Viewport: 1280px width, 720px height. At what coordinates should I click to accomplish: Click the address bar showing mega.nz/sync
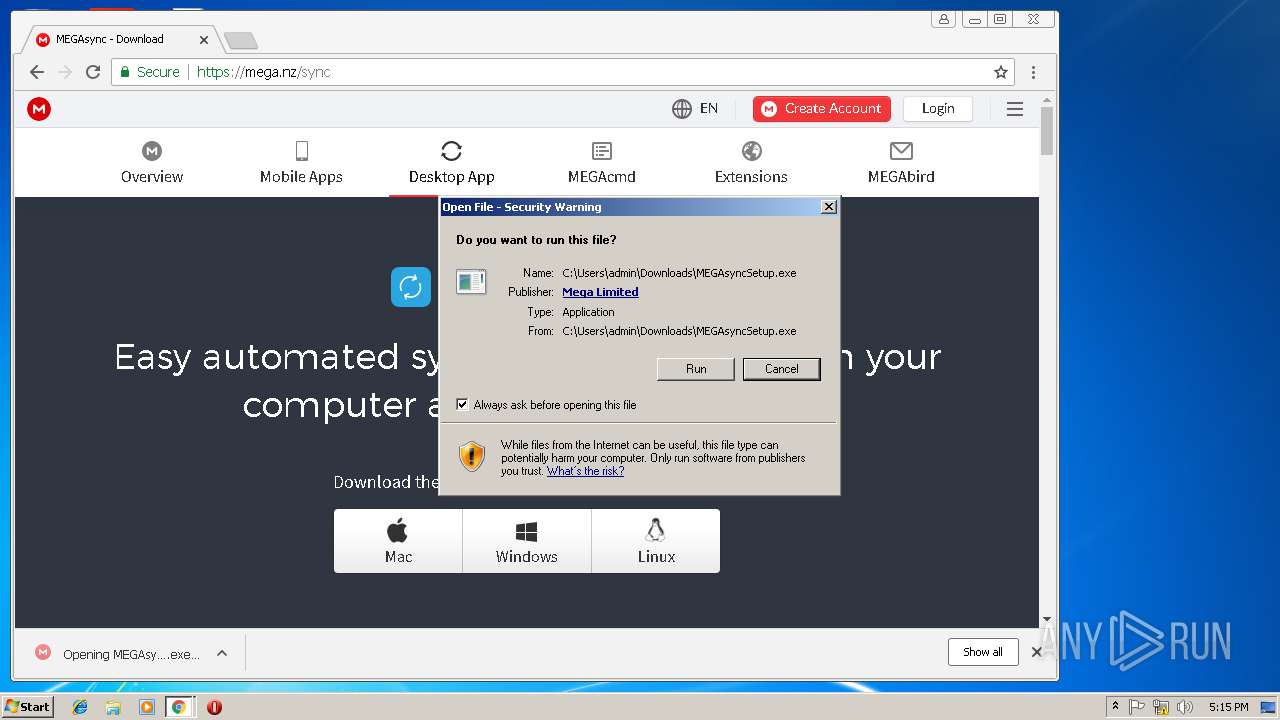click(x=563, y=72)
